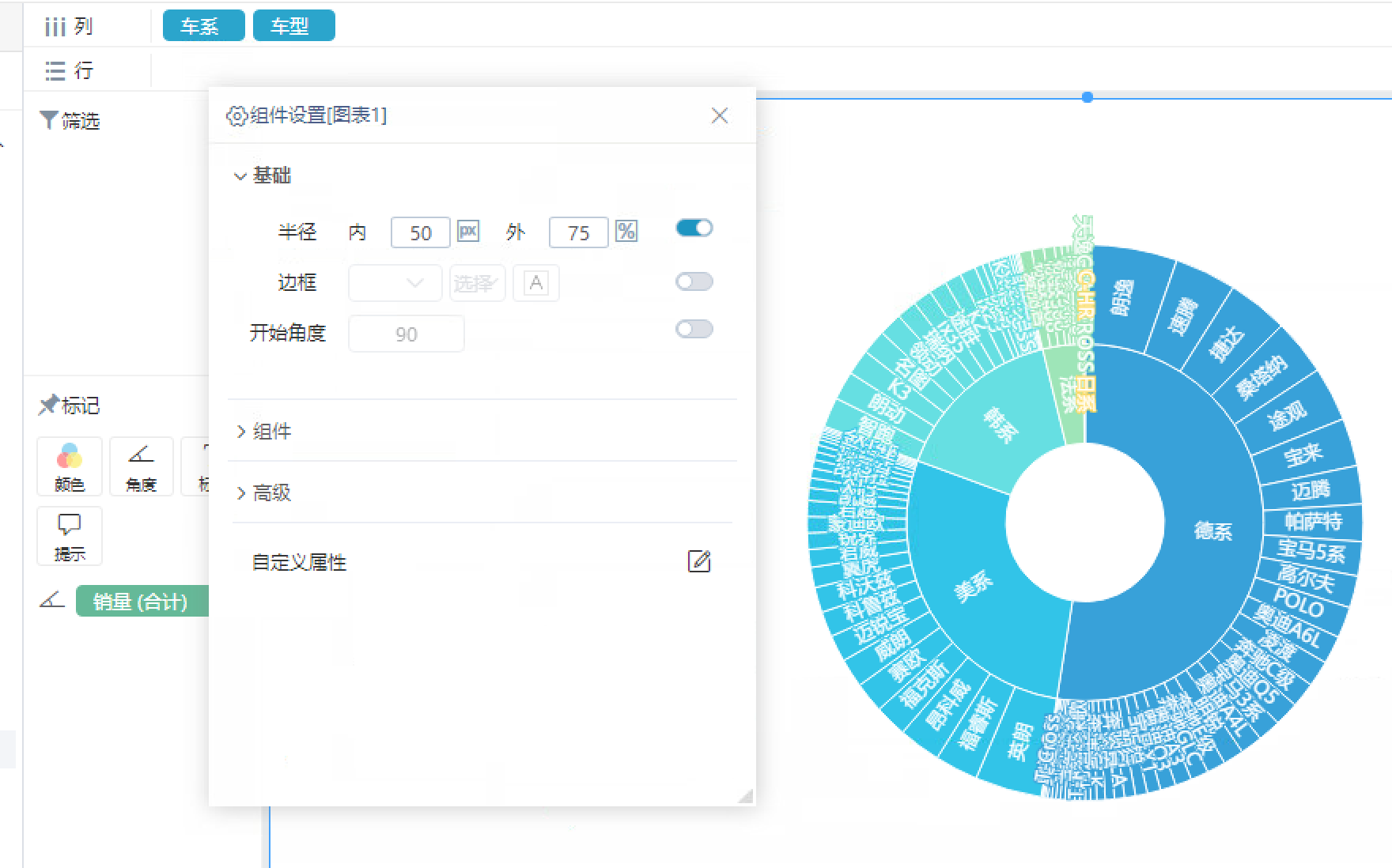
Task: Click the chart top resize handle dot
Action: coord(1087,97)
